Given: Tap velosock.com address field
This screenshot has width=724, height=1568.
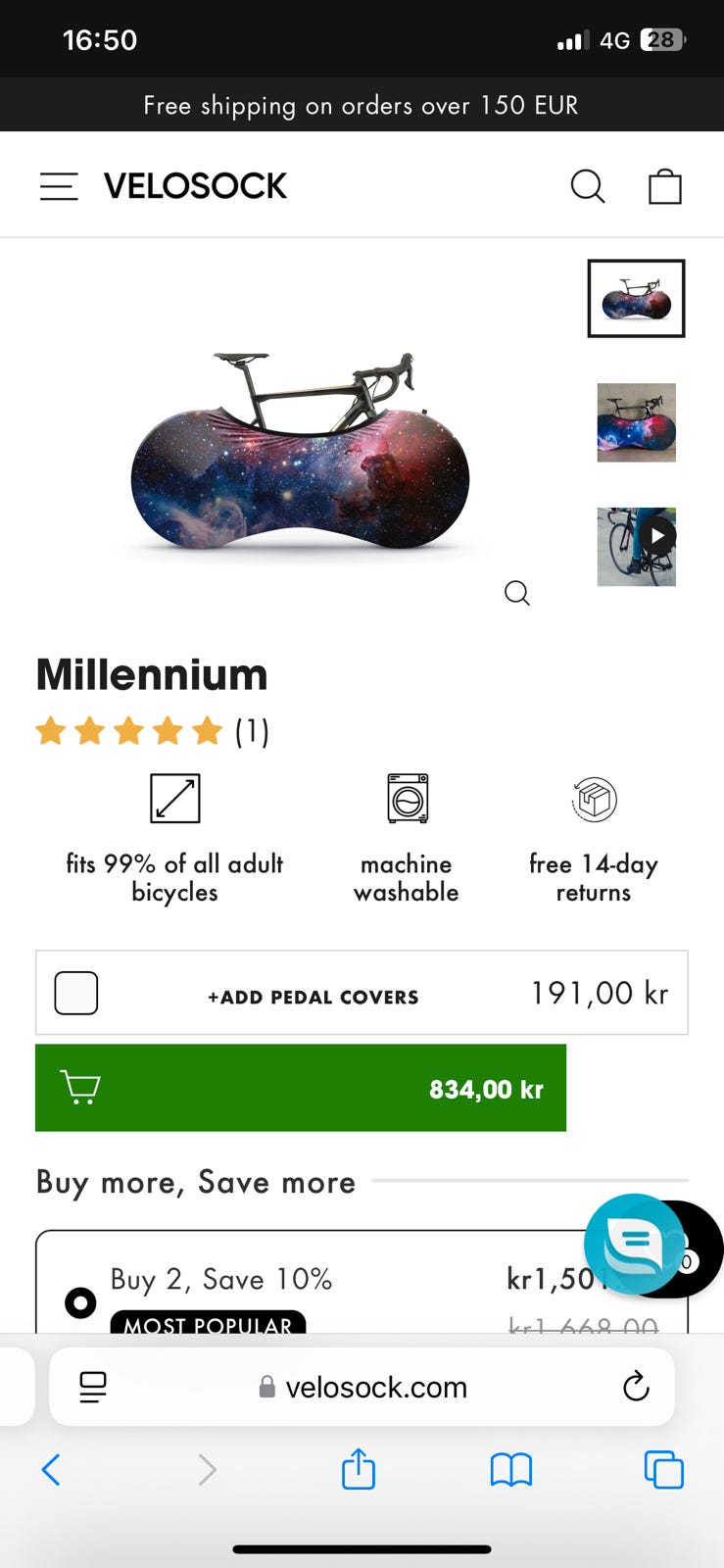Looking at the screenshot, I should [362, 1387].
